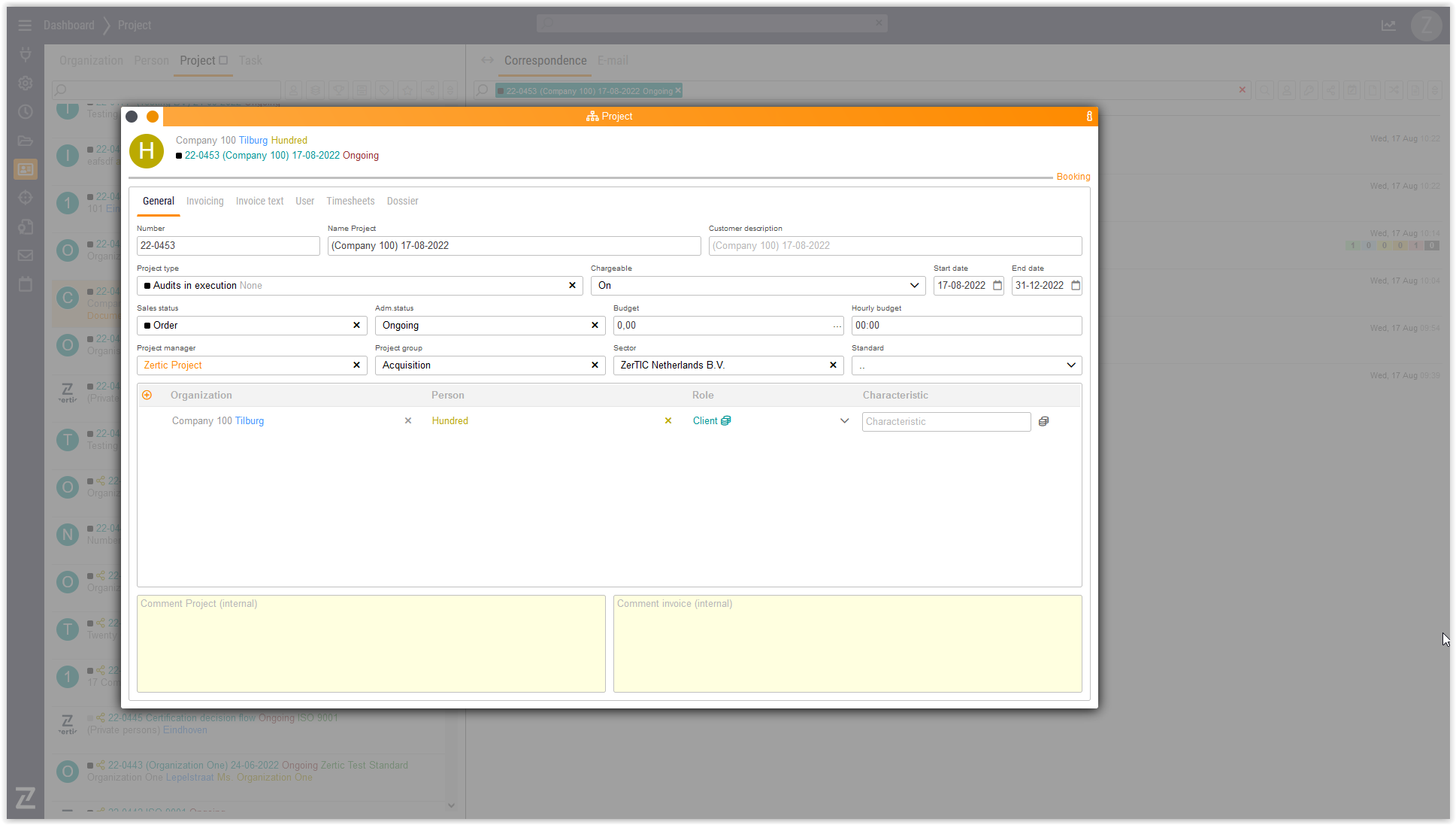The image size is (1456, 825).
Task: Click the yellow H avatar circle
Action: point(147,151)
